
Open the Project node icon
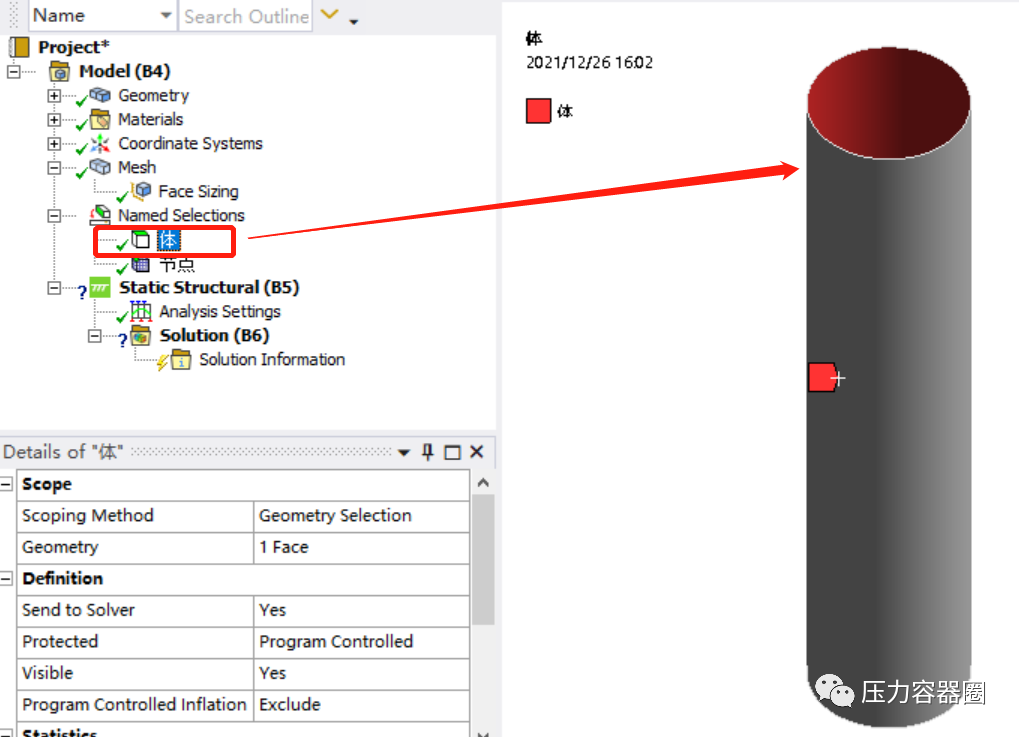click(x=19, y=47)
